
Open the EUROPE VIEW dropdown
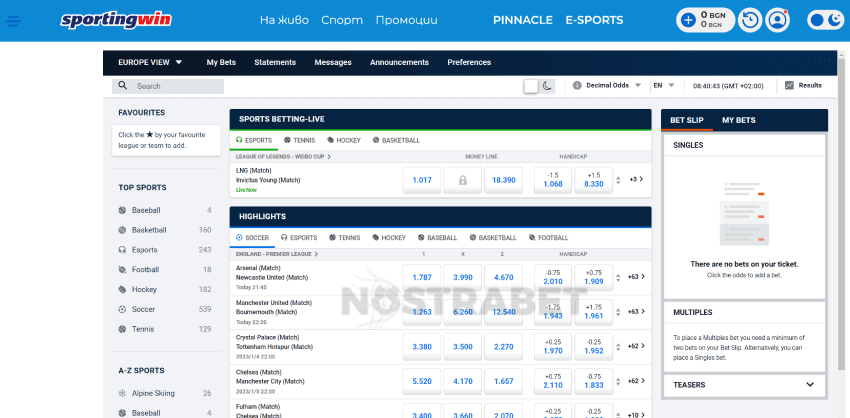pyautogui.click(x=150, y=62)
